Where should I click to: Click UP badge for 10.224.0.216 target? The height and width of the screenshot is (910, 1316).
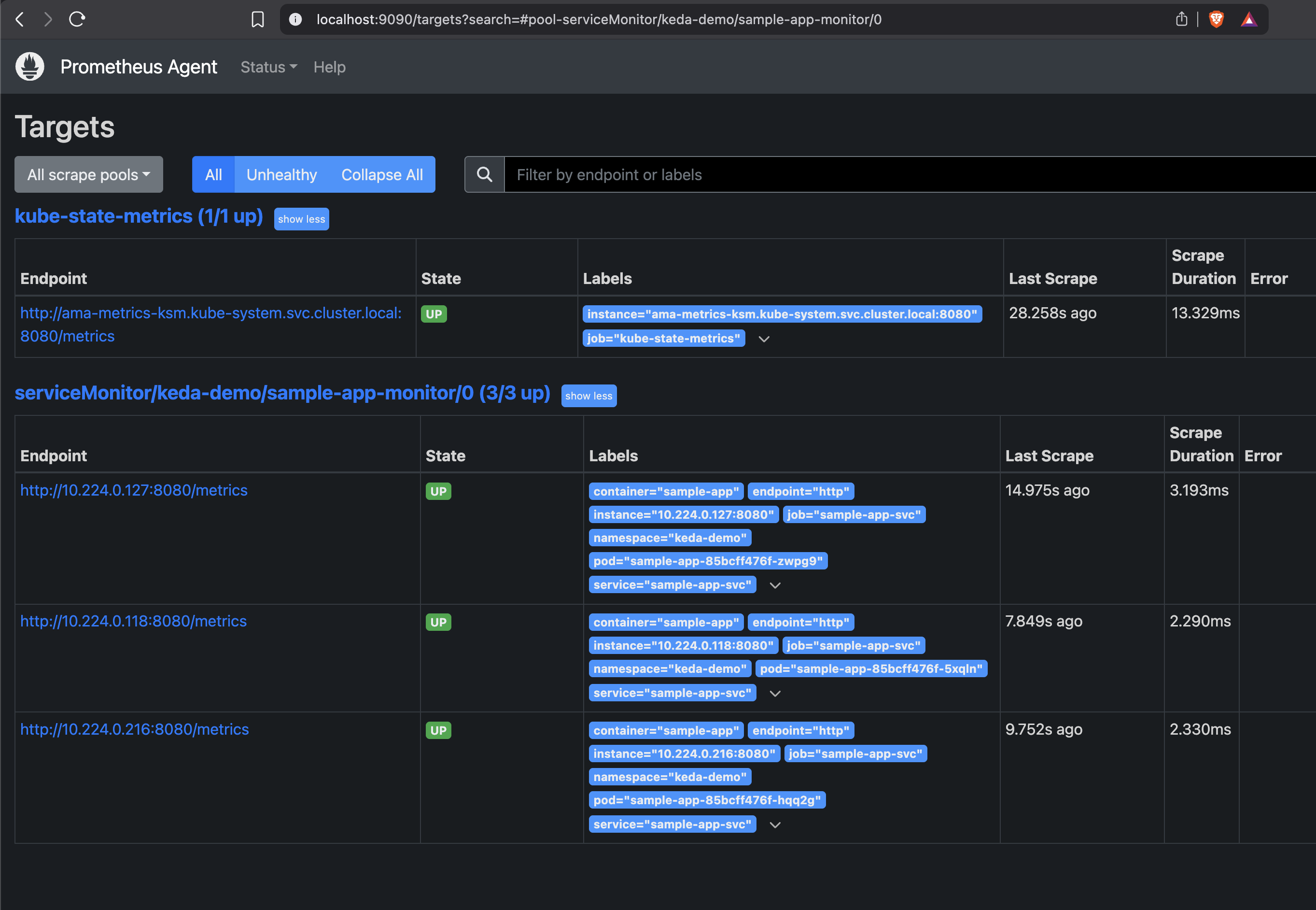438,730
